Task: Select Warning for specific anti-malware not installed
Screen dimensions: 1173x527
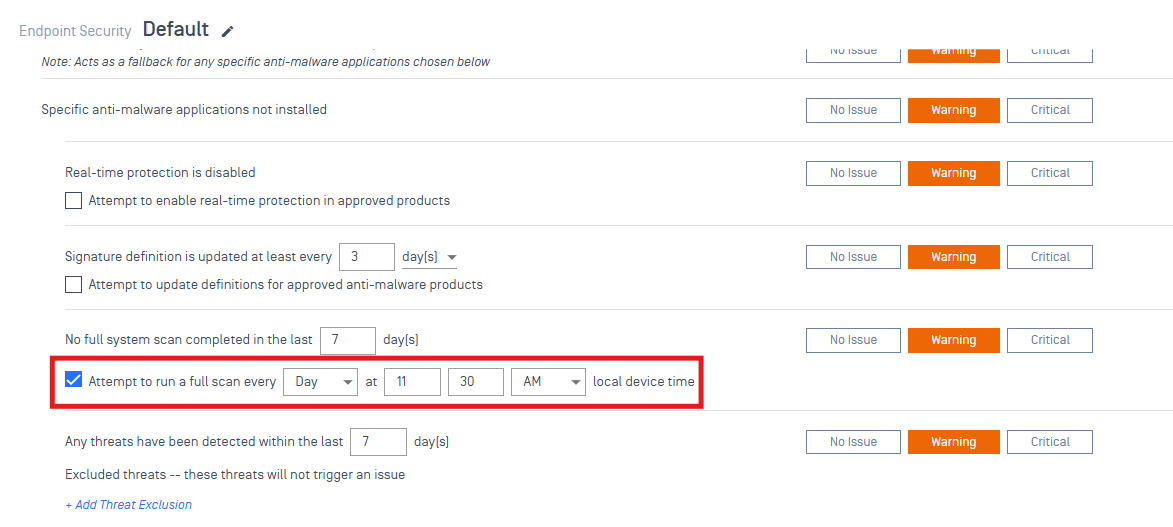Action: [x=953, y=110]
